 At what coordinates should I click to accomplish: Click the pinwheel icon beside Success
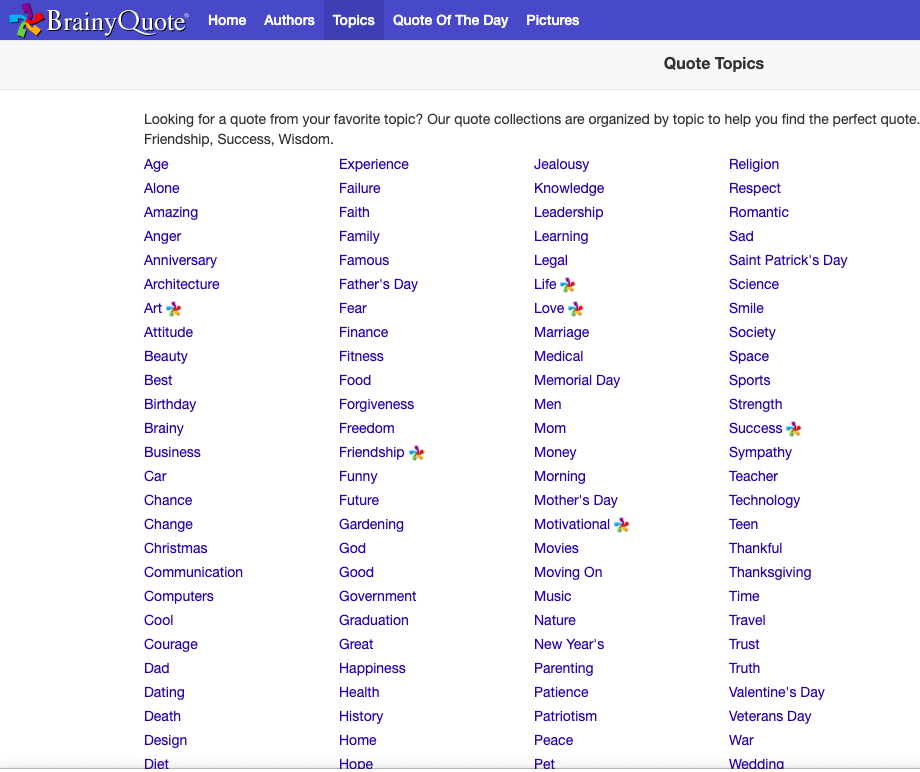[x=793, y=429]
